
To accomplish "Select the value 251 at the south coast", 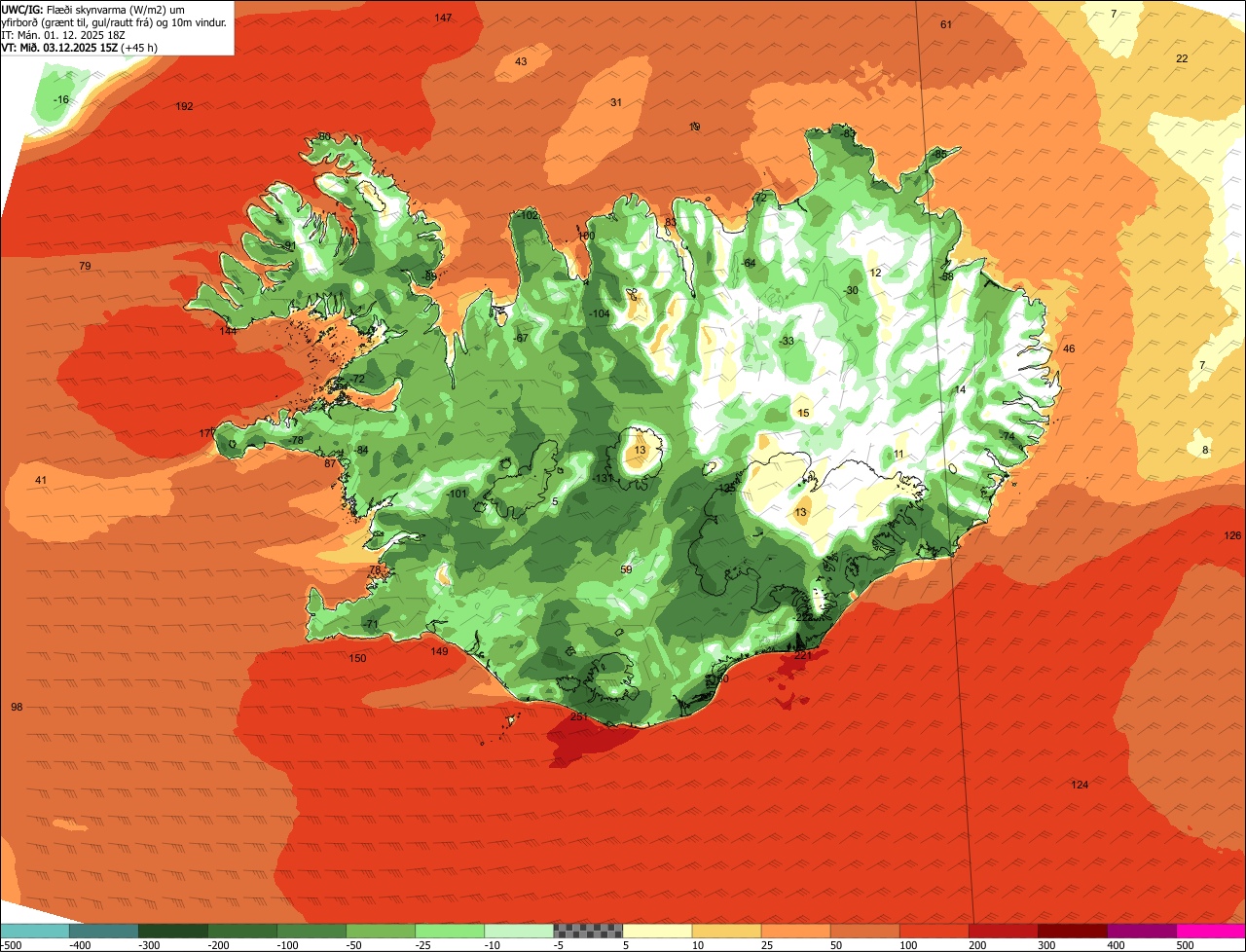I will pyautogui.click(x=579, y=717).
